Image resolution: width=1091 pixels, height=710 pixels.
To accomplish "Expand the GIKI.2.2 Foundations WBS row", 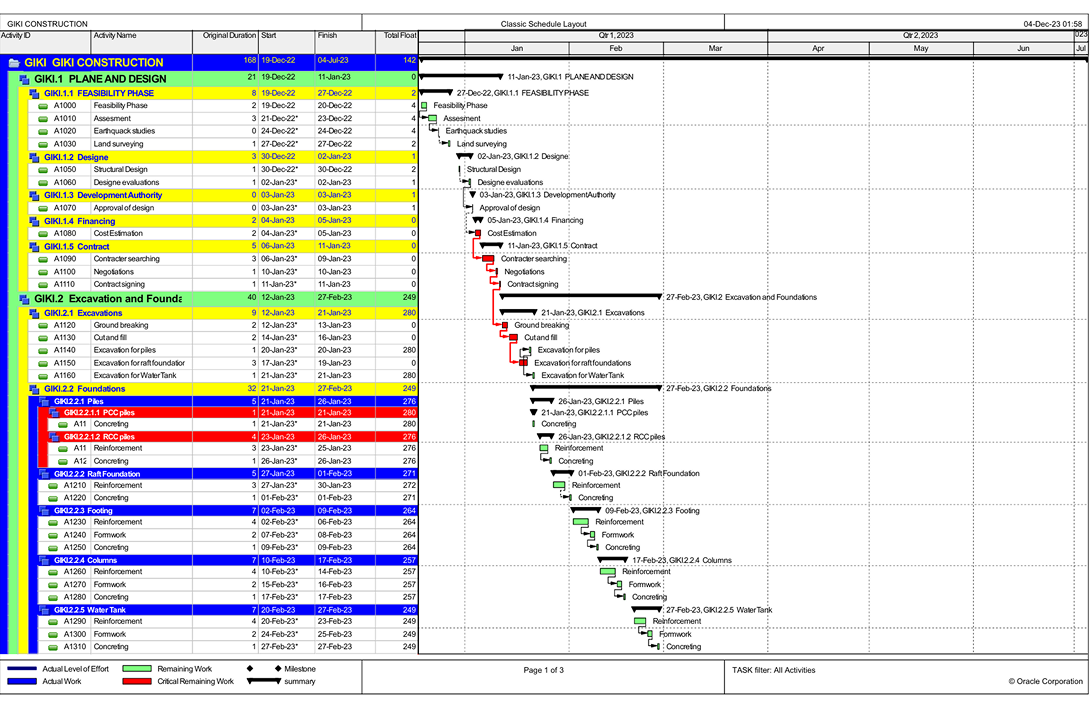I will tap(34, 389).
